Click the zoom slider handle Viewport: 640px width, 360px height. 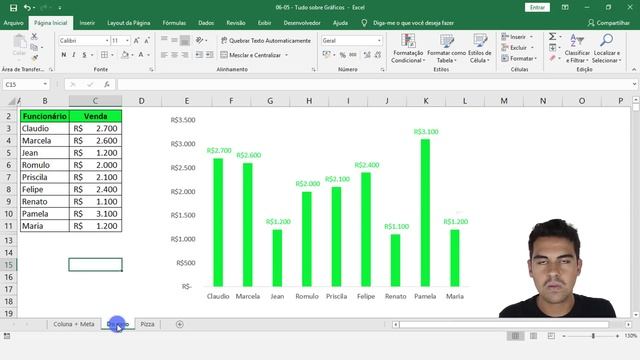coord(593,336)
